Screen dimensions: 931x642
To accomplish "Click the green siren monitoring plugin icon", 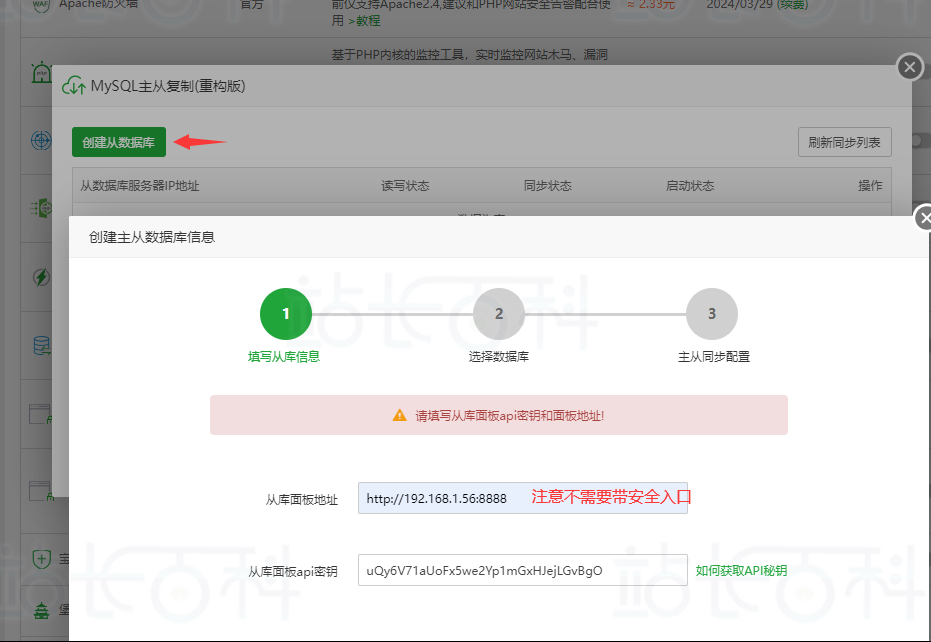I will click(x=40, y=74).
